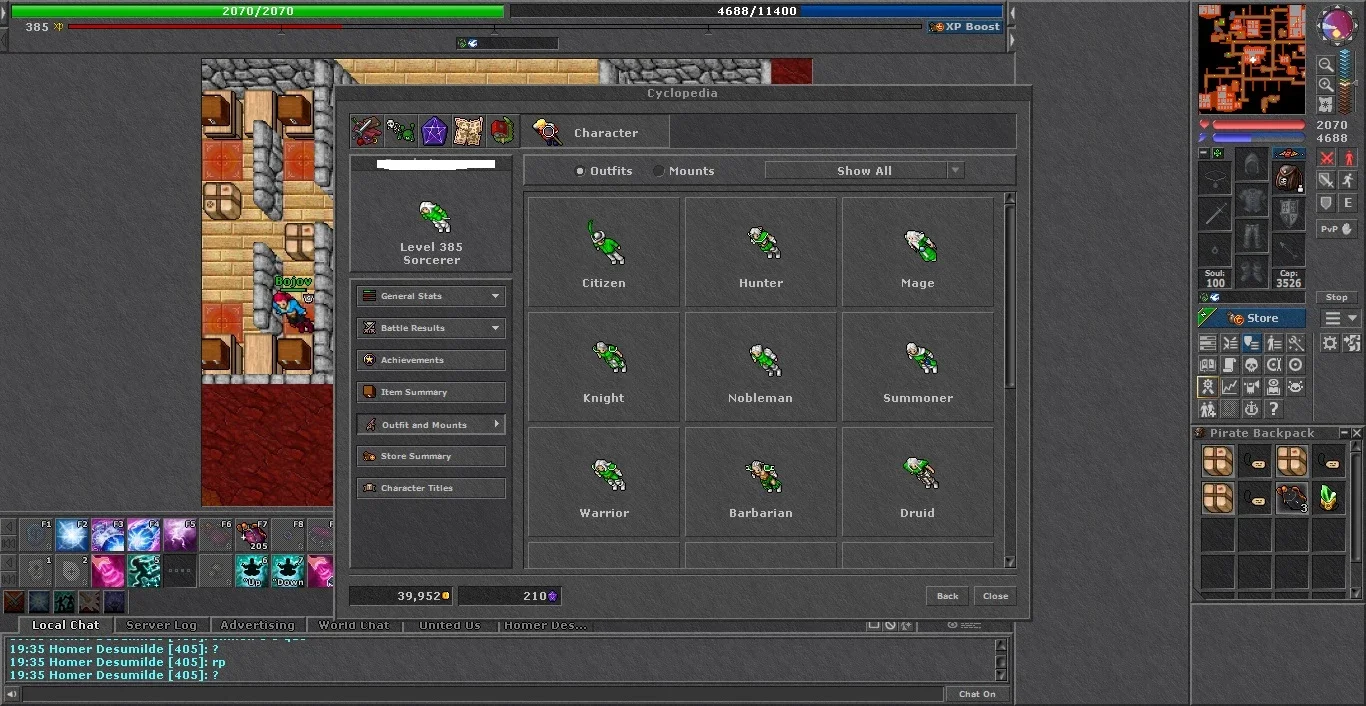
Task: Open the hamburger menu dropdown in sidebar
Action: (x=1340, y=318)
